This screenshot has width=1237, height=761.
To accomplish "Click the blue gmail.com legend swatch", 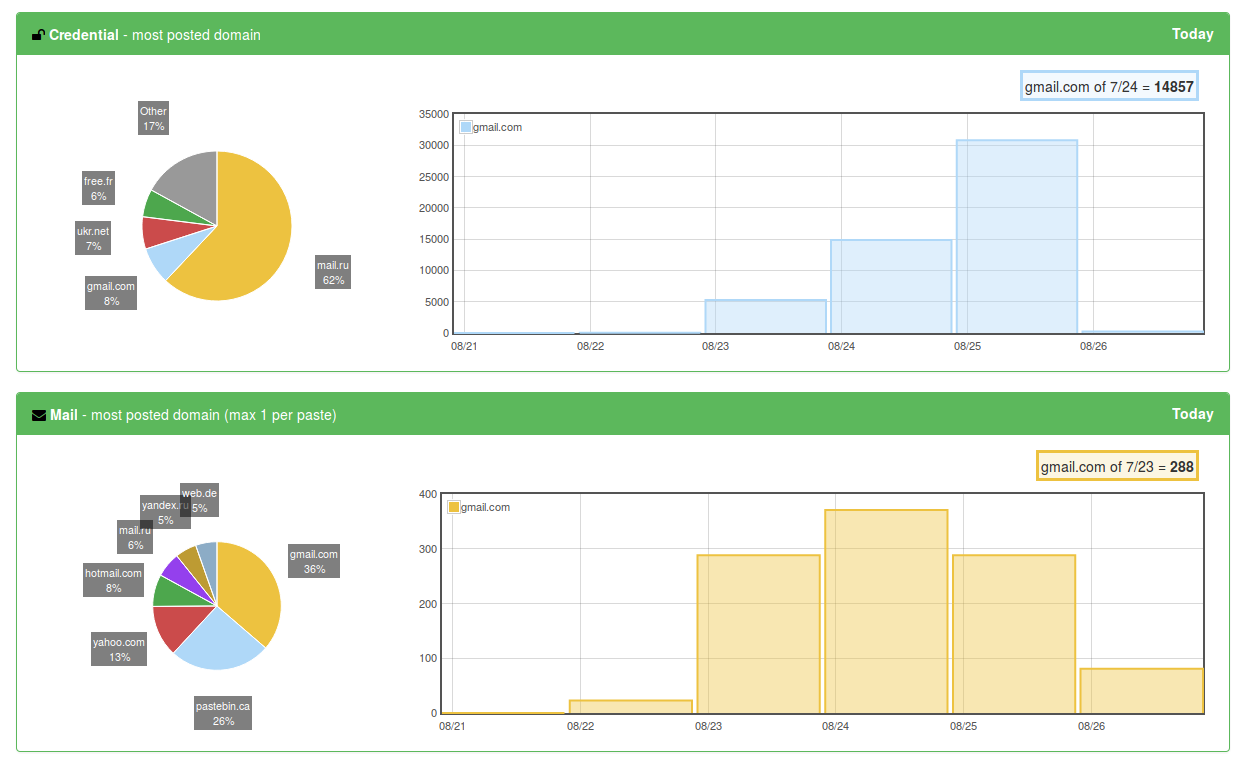I will click(466, 127).
